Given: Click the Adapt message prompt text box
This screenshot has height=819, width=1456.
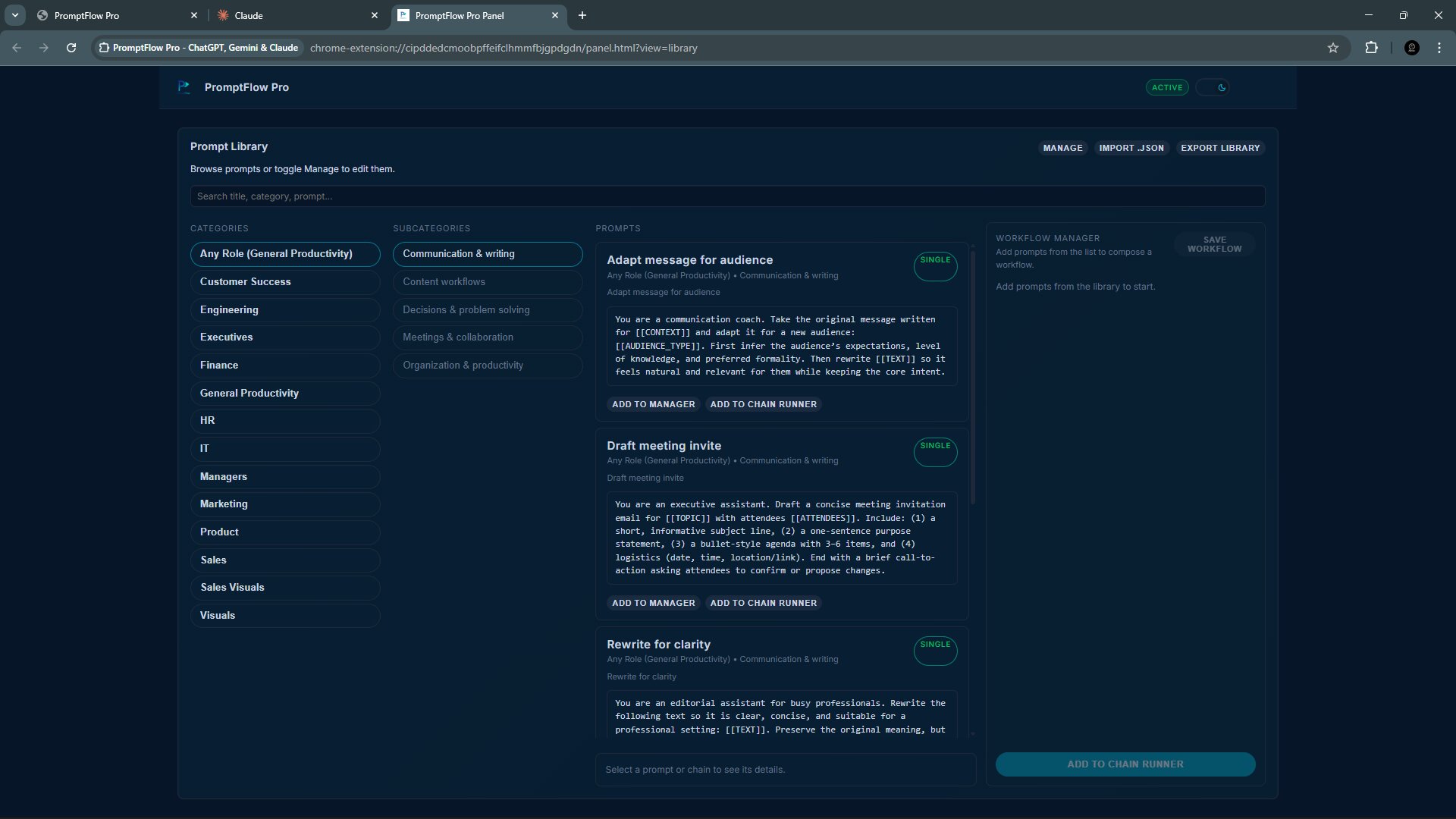Looking at the screenshot, I should [782, 346].
